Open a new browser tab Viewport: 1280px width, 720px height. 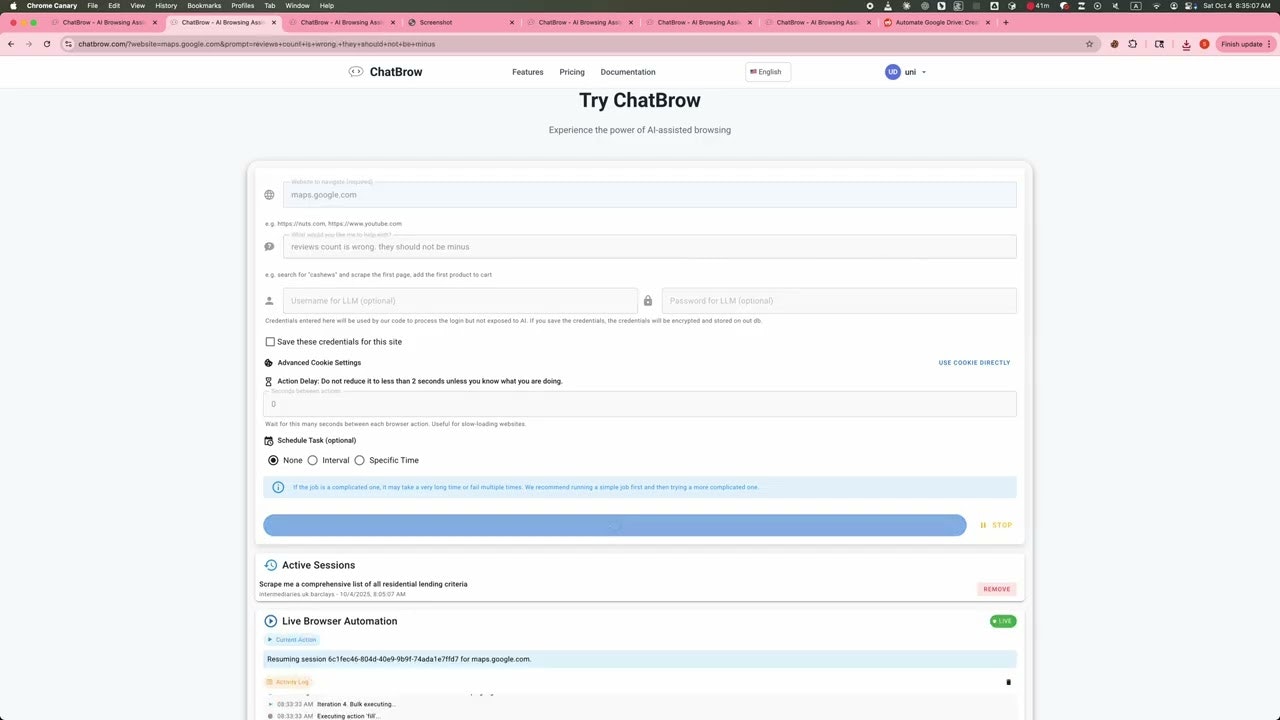1005,22
